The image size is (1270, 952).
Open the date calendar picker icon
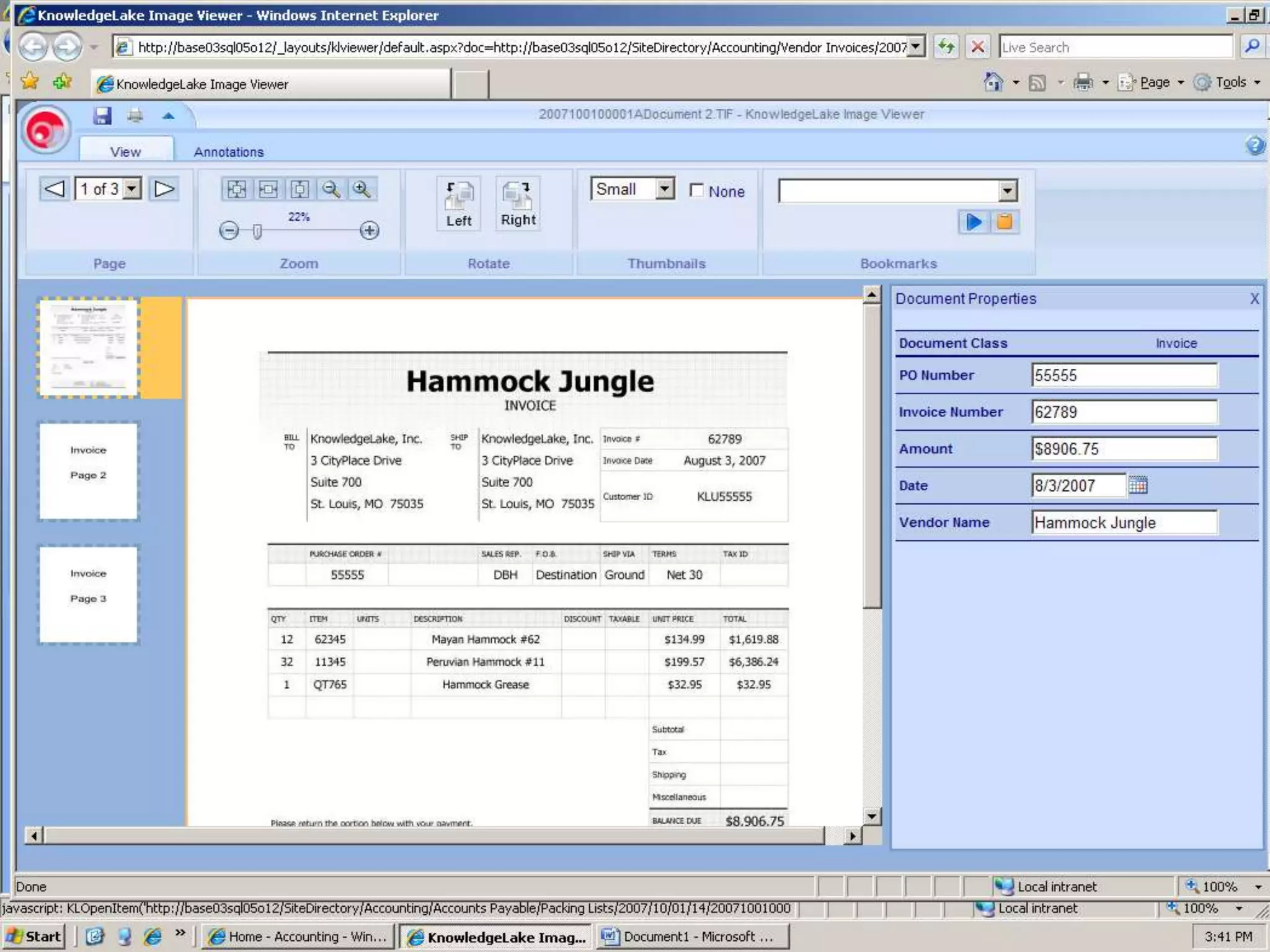click(1138, 485)
